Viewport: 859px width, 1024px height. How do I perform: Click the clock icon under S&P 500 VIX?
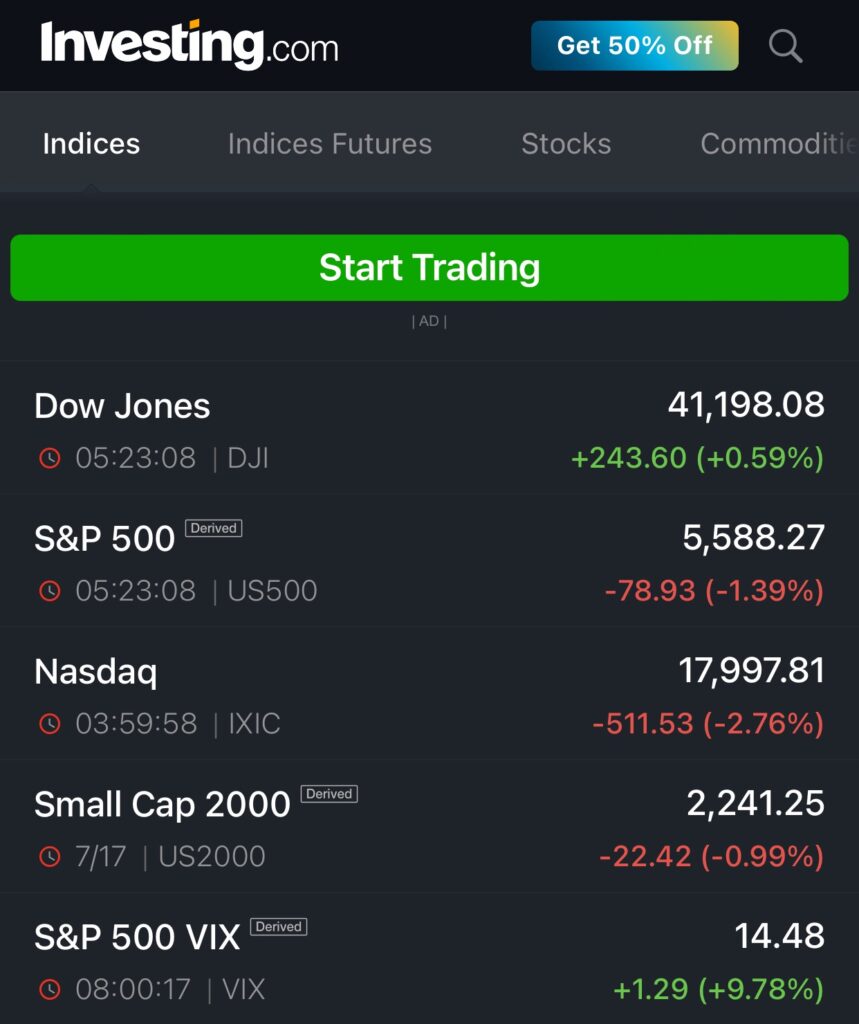[x=49, y=990]
